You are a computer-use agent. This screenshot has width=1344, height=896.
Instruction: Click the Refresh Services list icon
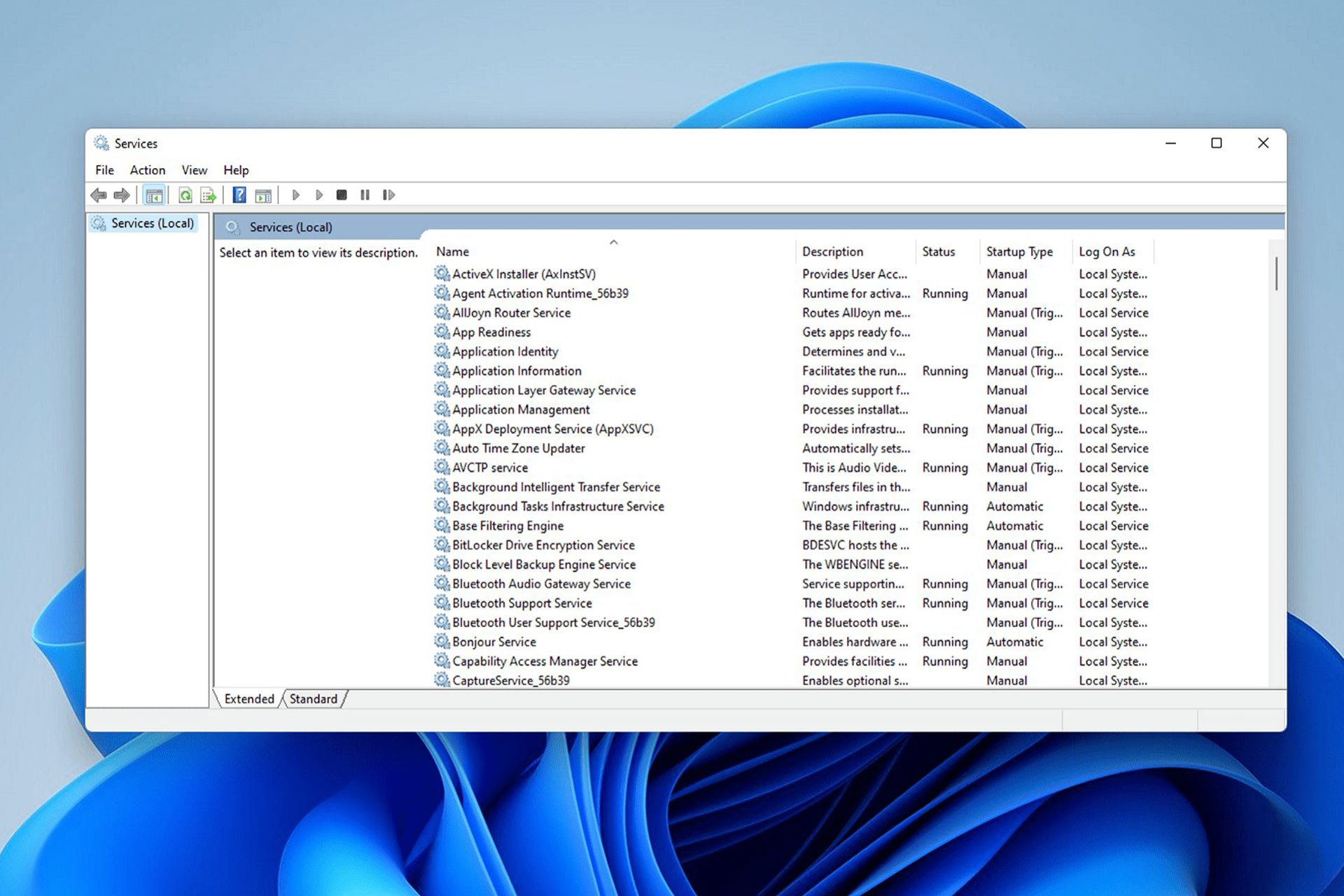[186, 195]
